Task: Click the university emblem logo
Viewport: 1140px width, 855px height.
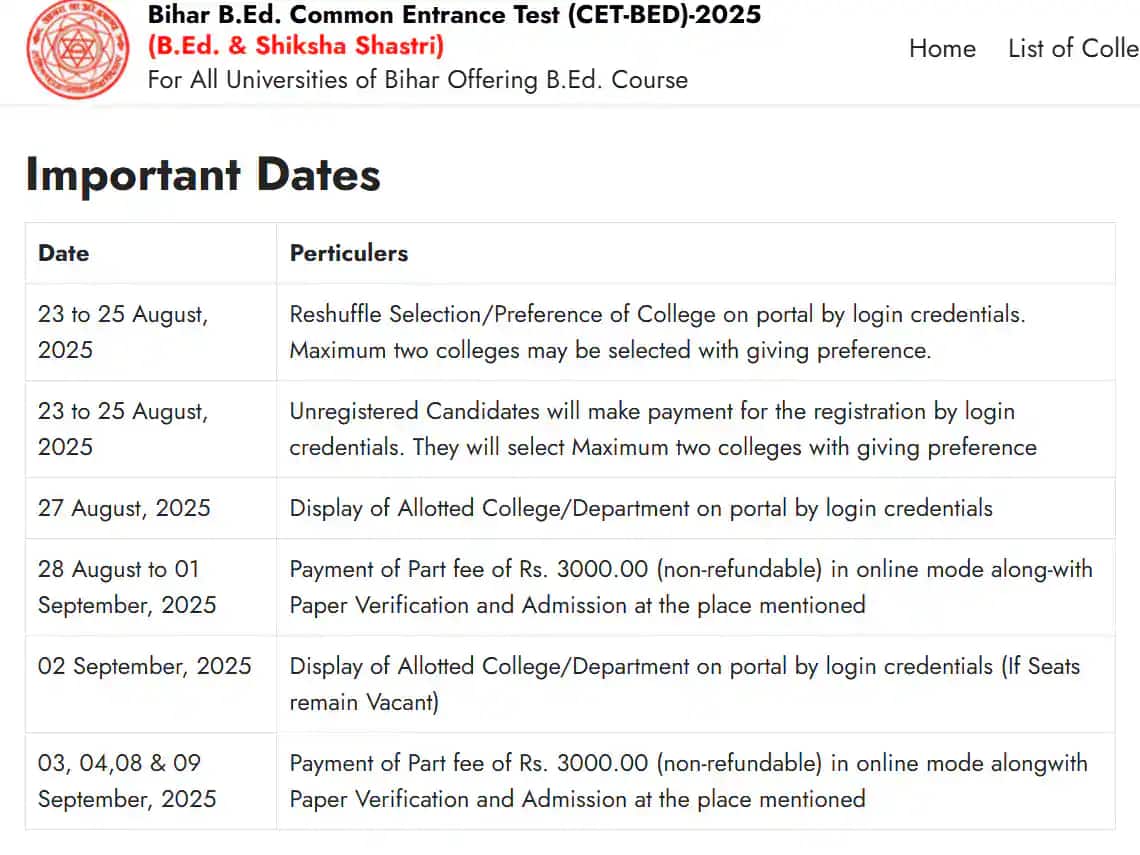Action: point(78,49)
